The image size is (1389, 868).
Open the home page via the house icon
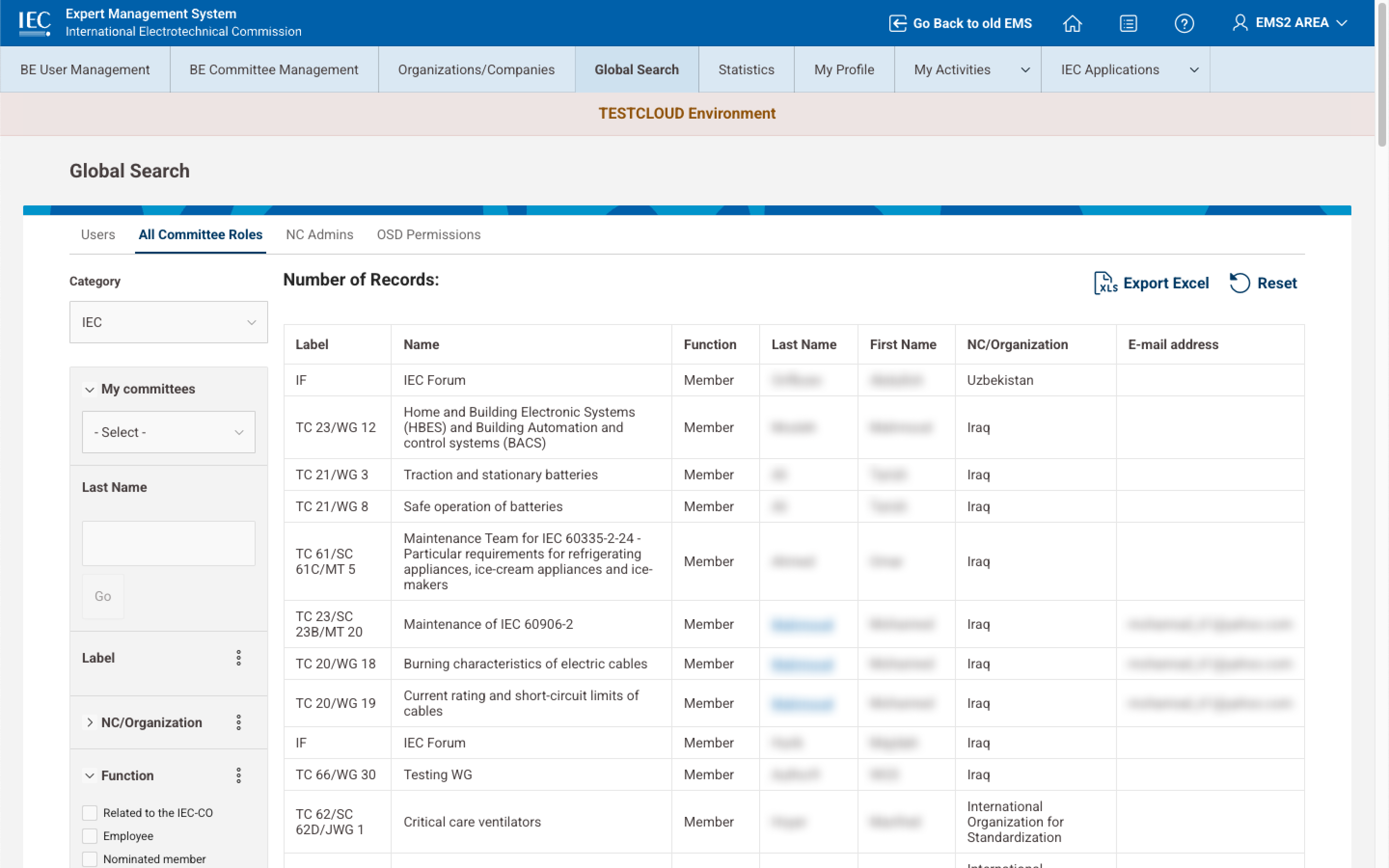1072,24
